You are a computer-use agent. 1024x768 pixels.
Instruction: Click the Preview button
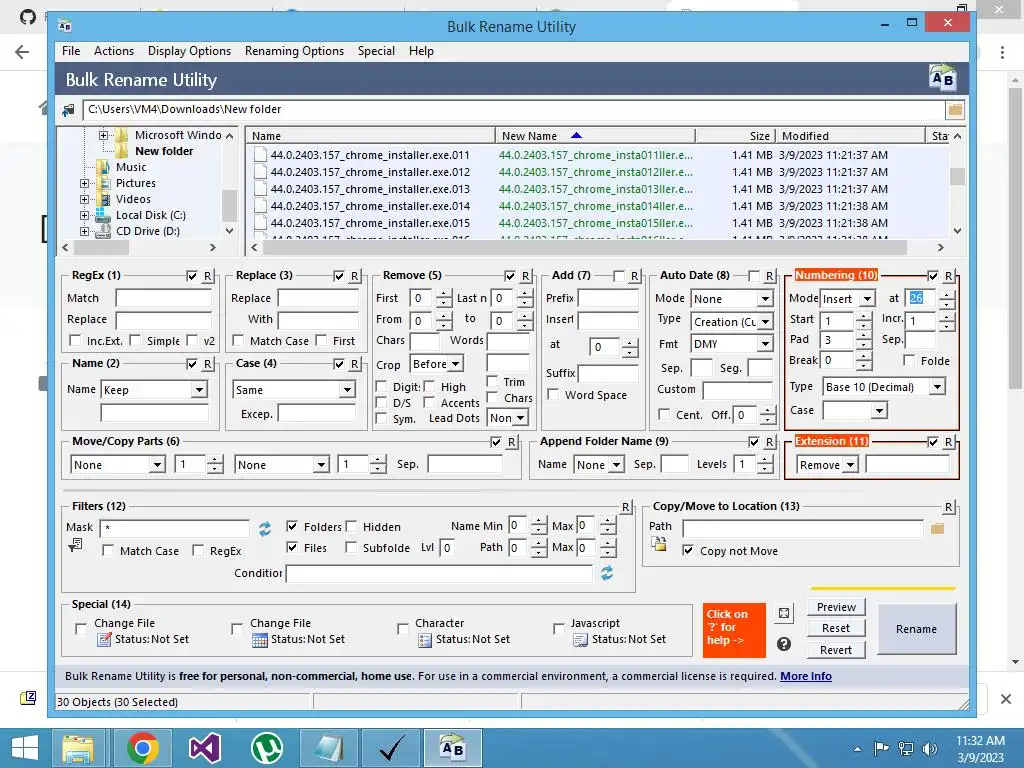(836, 607)
